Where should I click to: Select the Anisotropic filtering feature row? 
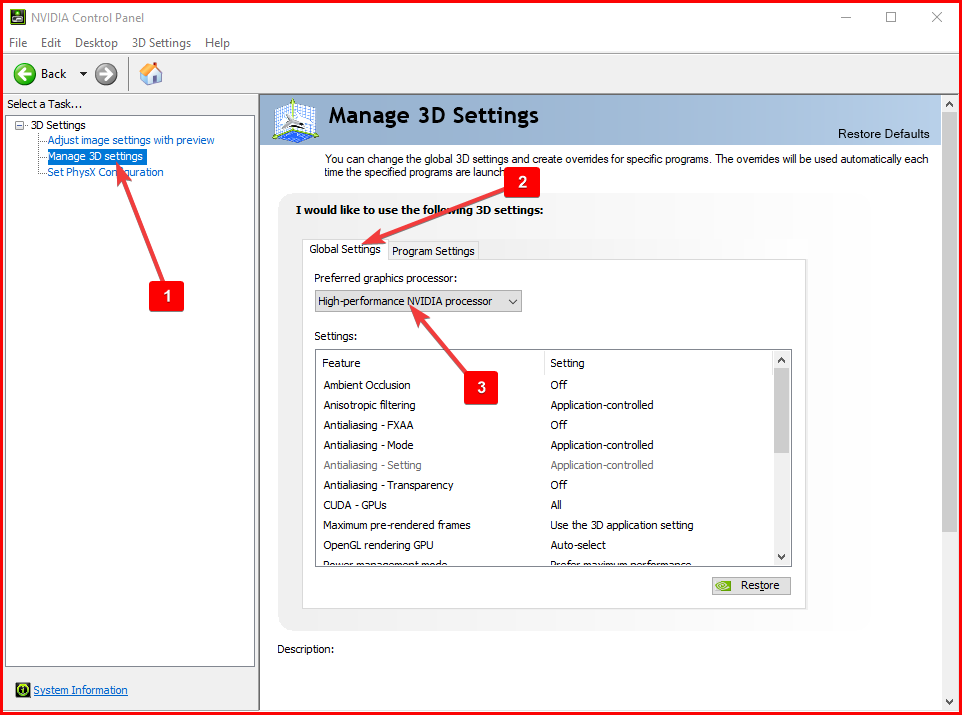pyautogui.click(x=544, y=405)
